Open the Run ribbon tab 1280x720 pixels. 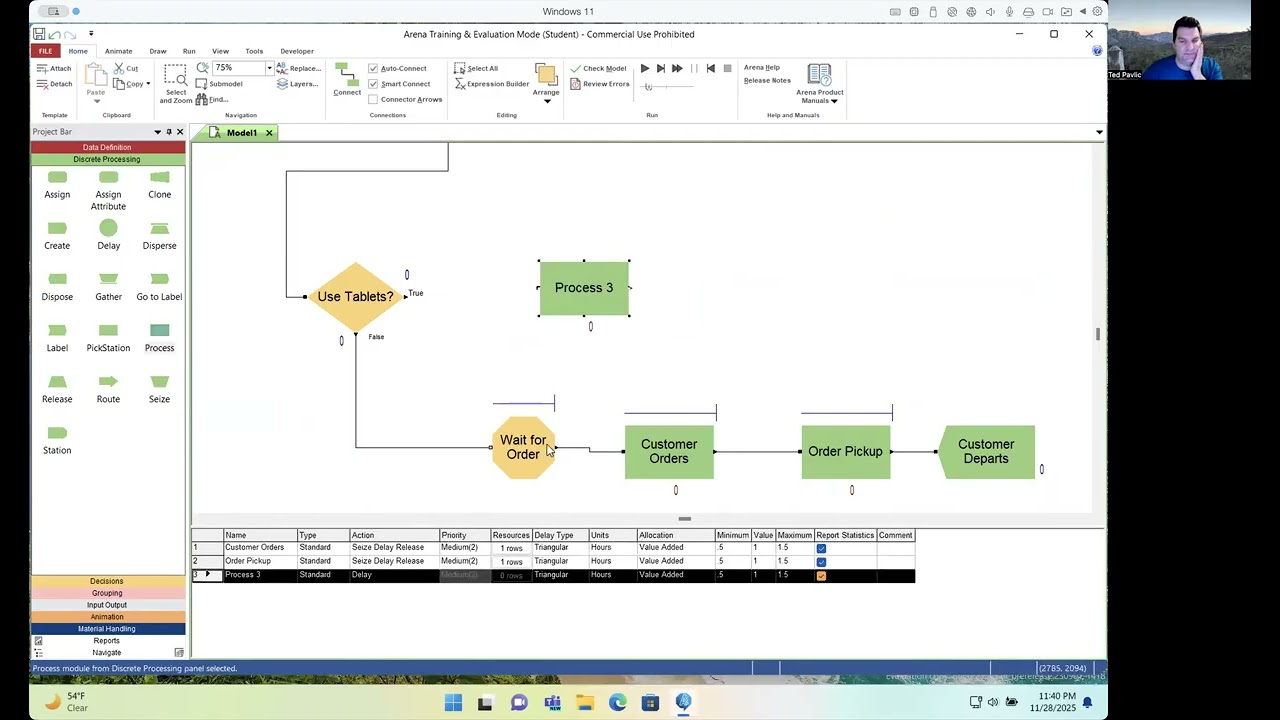point(189,51)
